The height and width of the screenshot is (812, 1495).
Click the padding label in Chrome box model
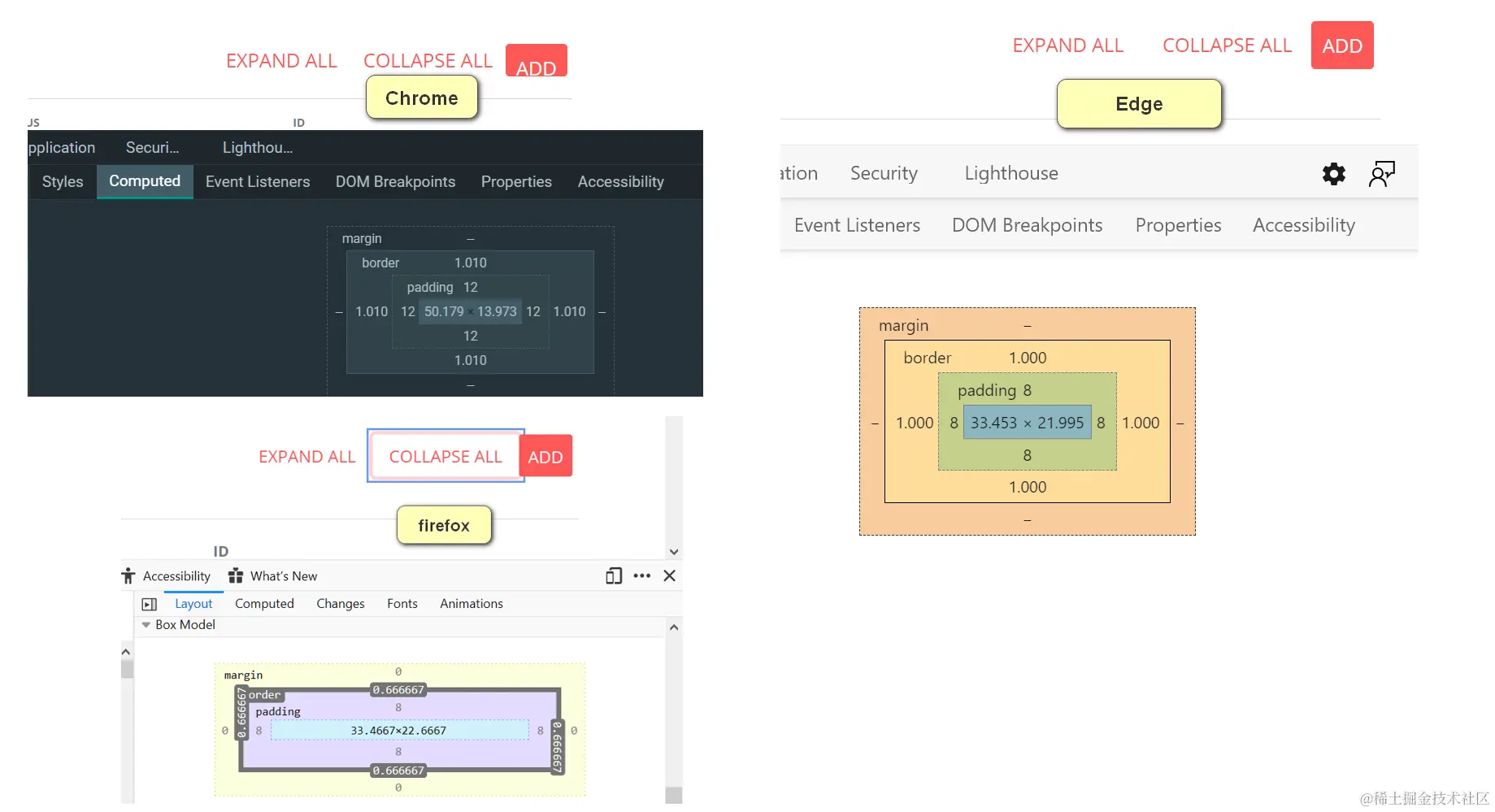pyautogui.click(x=429, y=287)
